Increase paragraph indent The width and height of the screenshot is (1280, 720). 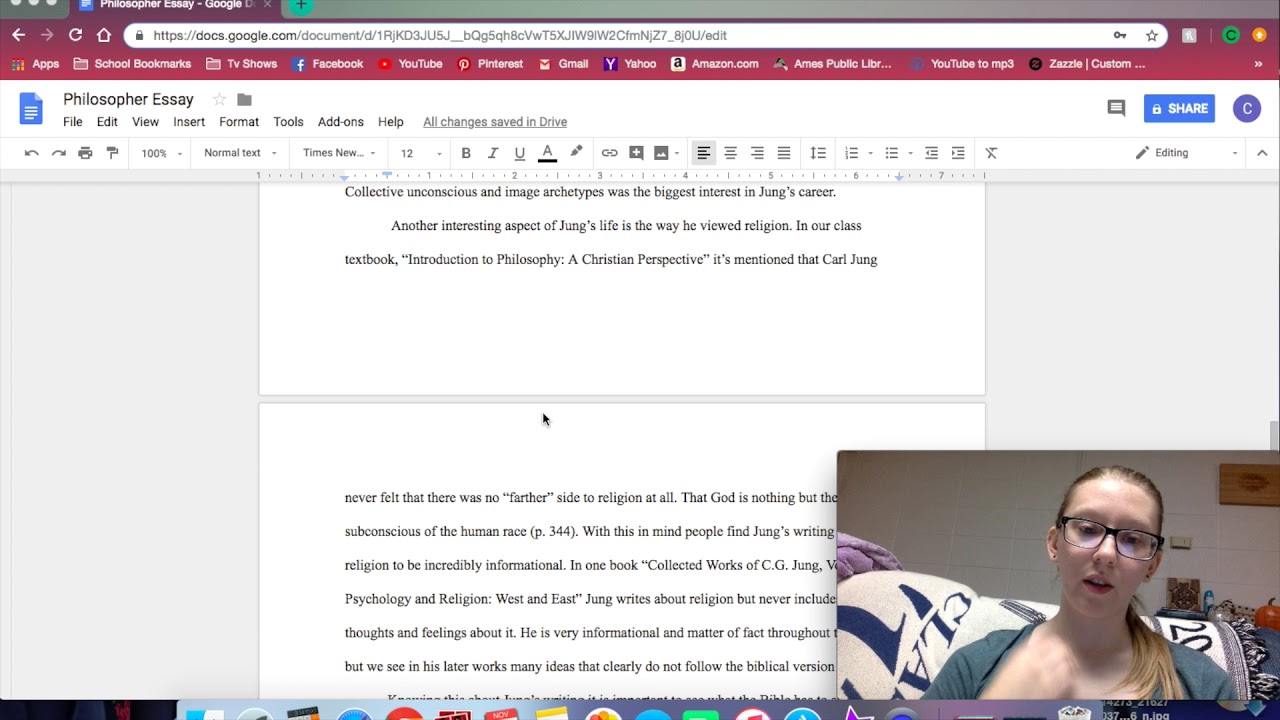pyautogui.click(x=958, y=153)
